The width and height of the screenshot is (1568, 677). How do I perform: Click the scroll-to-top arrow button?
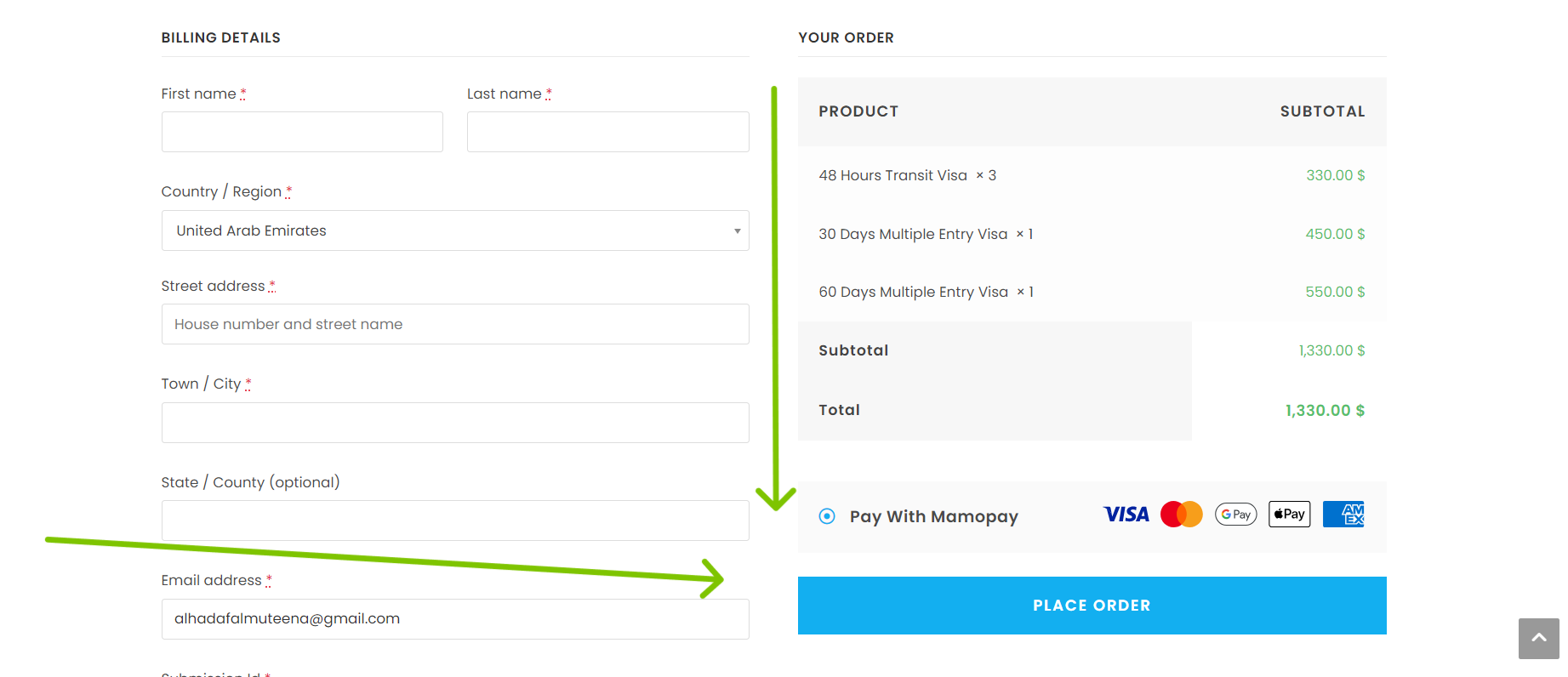point(1539,639)
